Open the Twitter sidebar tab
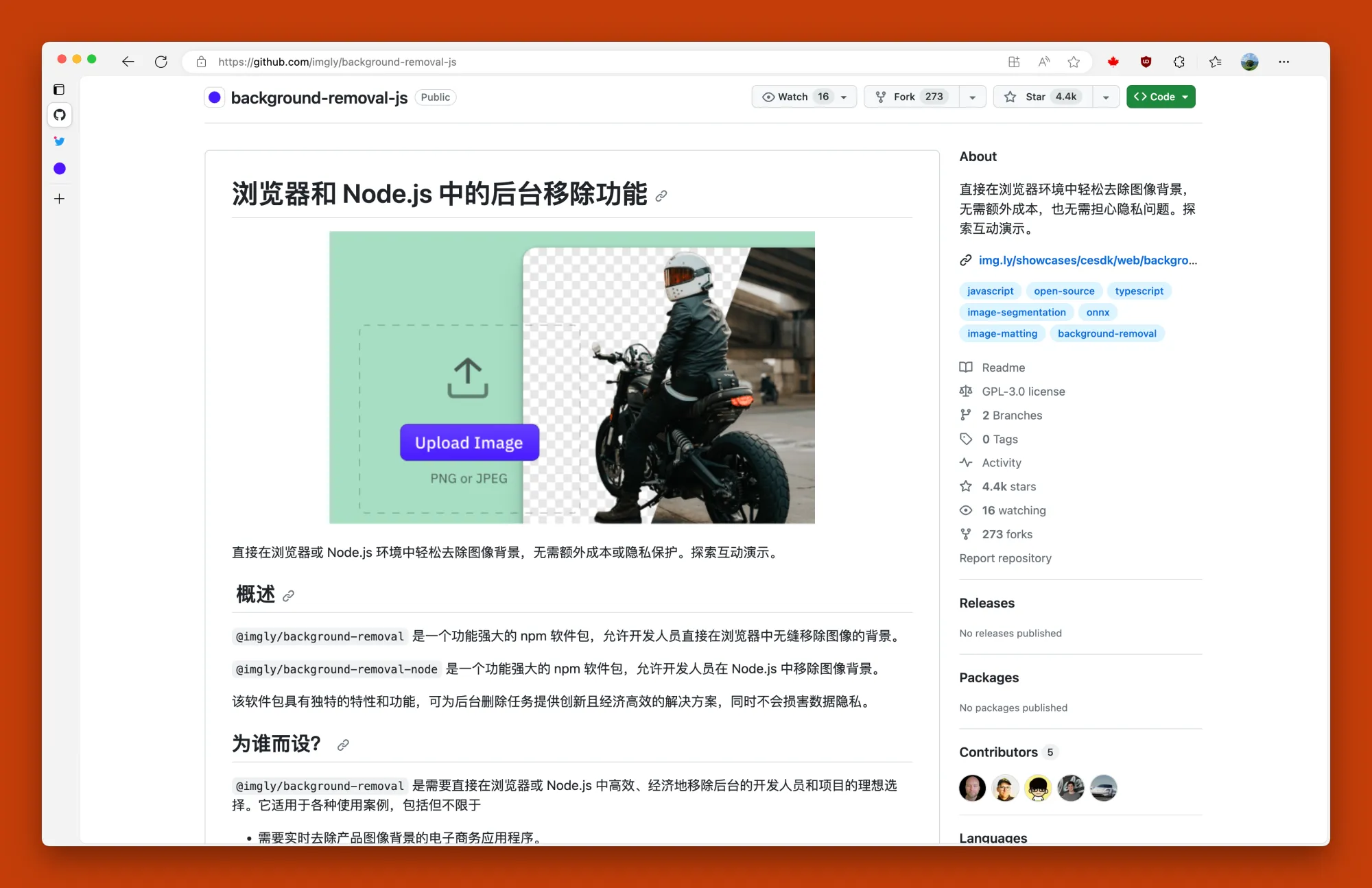 pyautogui.click(x=60, y=141)
